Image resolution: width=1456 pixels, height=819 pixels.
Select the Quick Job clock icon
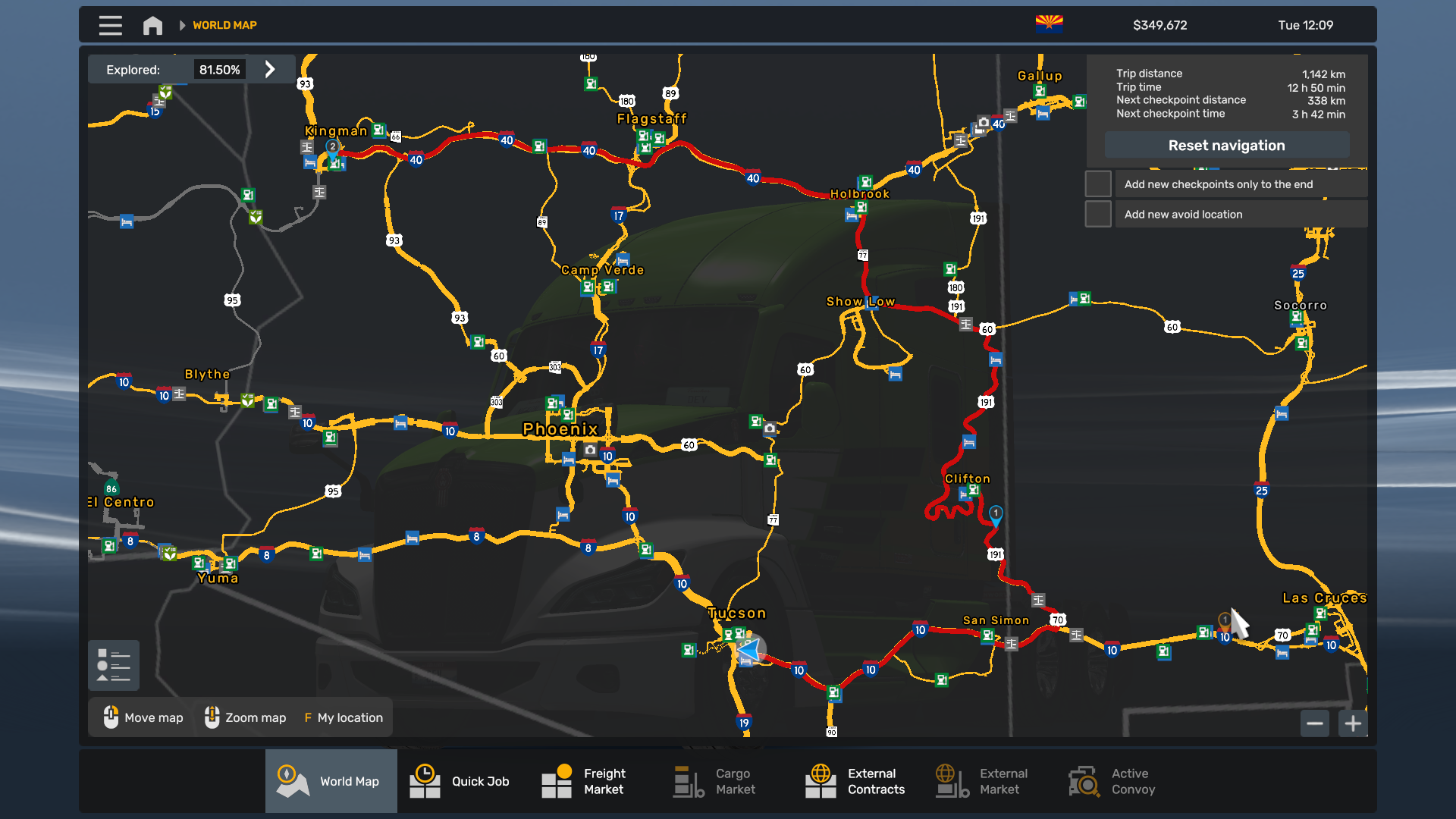(425, 780)
